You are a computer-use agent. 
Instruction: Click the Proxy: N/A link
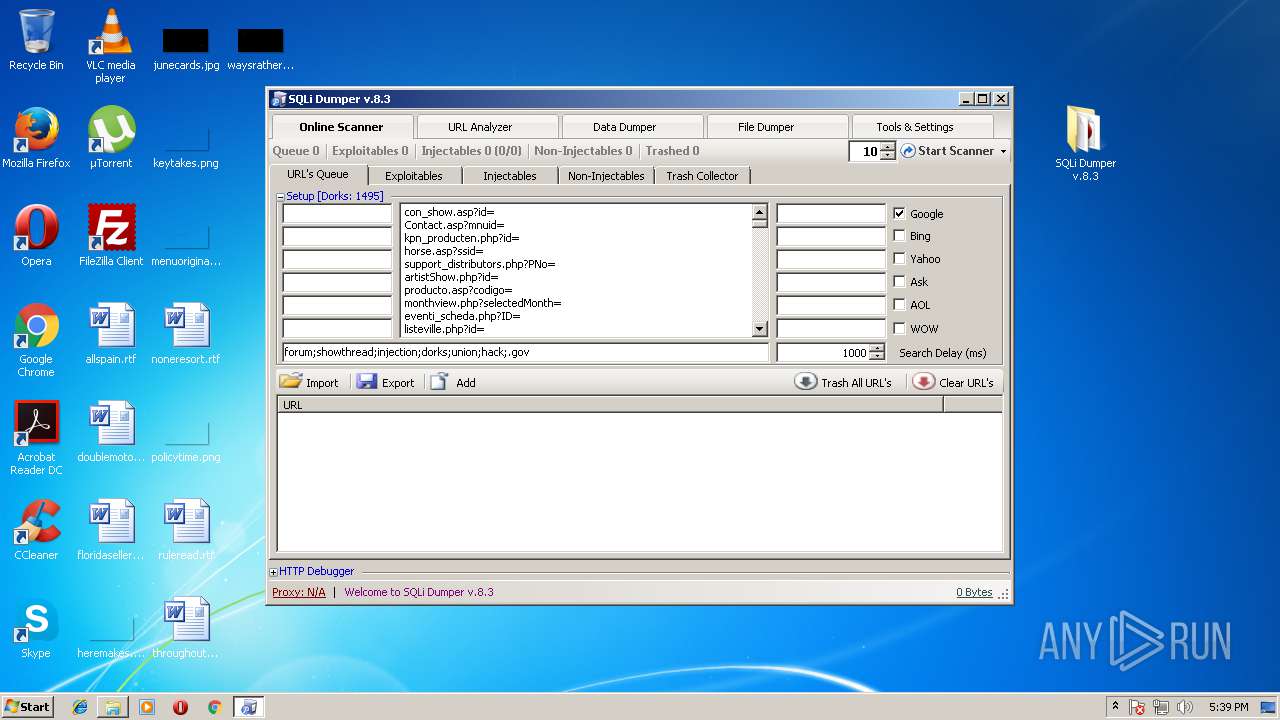[x=299, y=592]
